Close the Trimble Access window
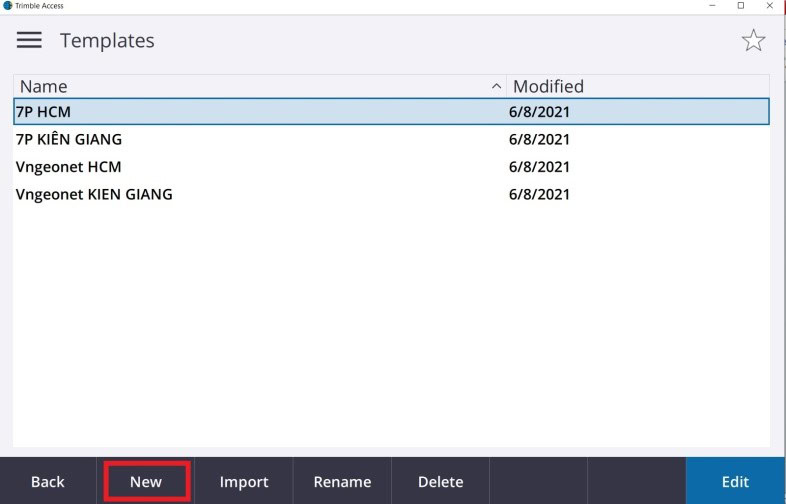This screenshot has width=786, height=504. [769, 6]
